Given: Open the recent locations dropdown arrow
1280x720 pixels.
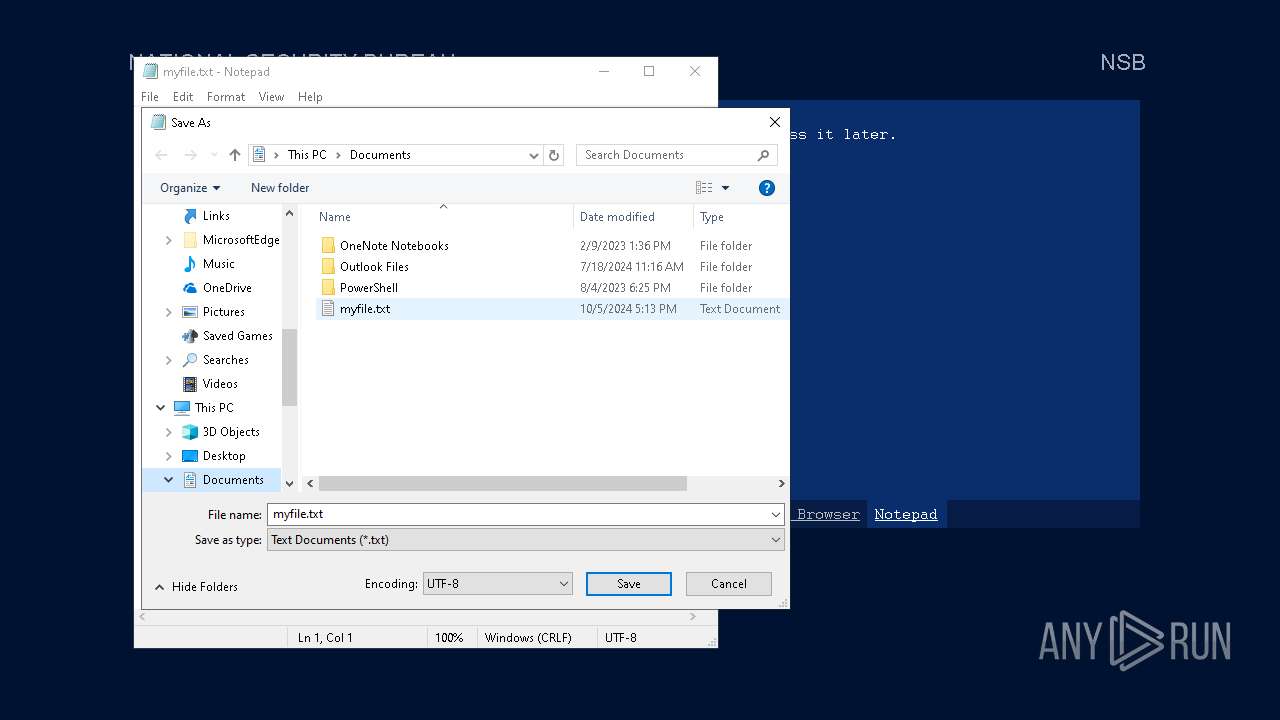Looking at the screenshot, I should 213,155.
